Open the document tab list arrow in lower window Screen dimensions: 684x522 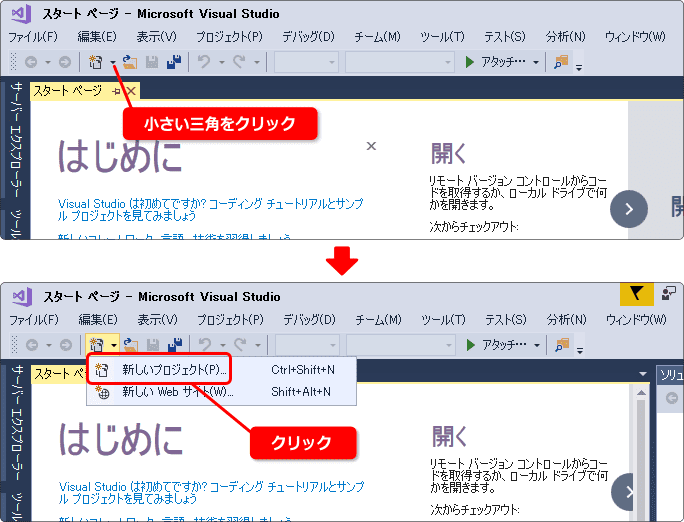coord(642,374)
